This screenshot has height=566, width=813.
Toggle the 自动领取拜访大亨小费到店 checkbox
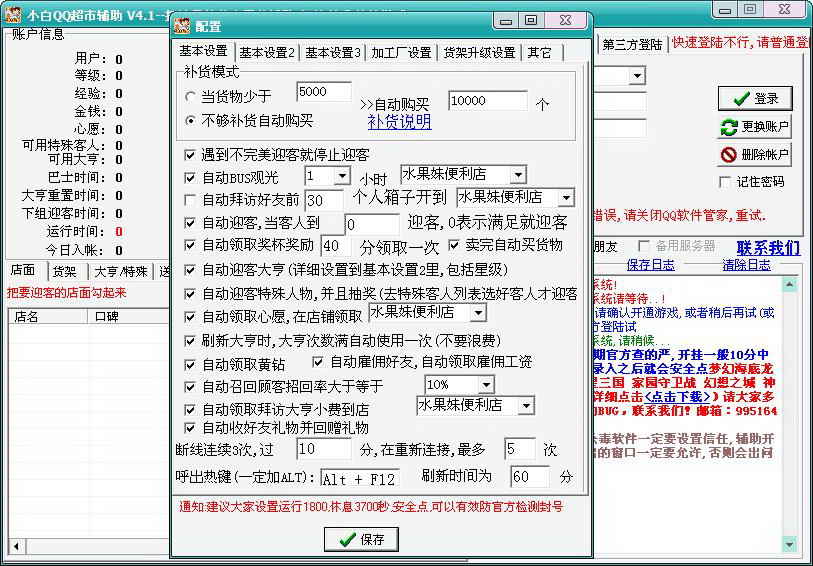(x=190, y=410)
